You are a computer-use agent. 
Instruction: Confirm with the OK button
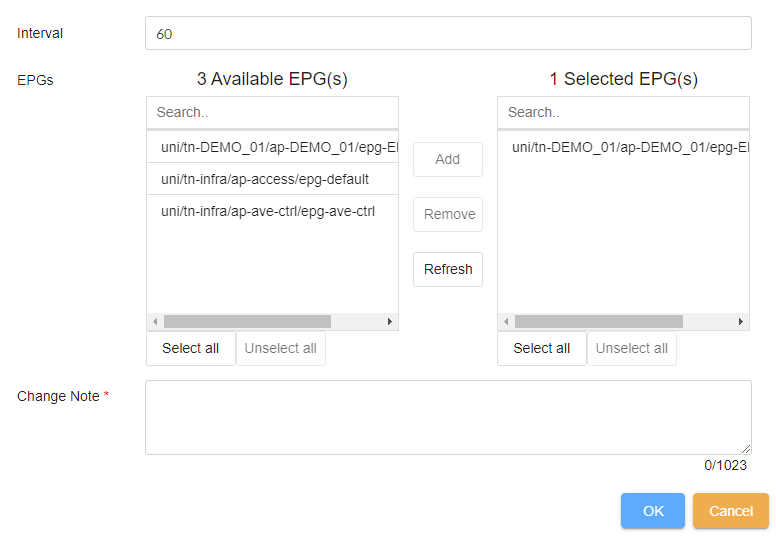(x=653, y=511)
